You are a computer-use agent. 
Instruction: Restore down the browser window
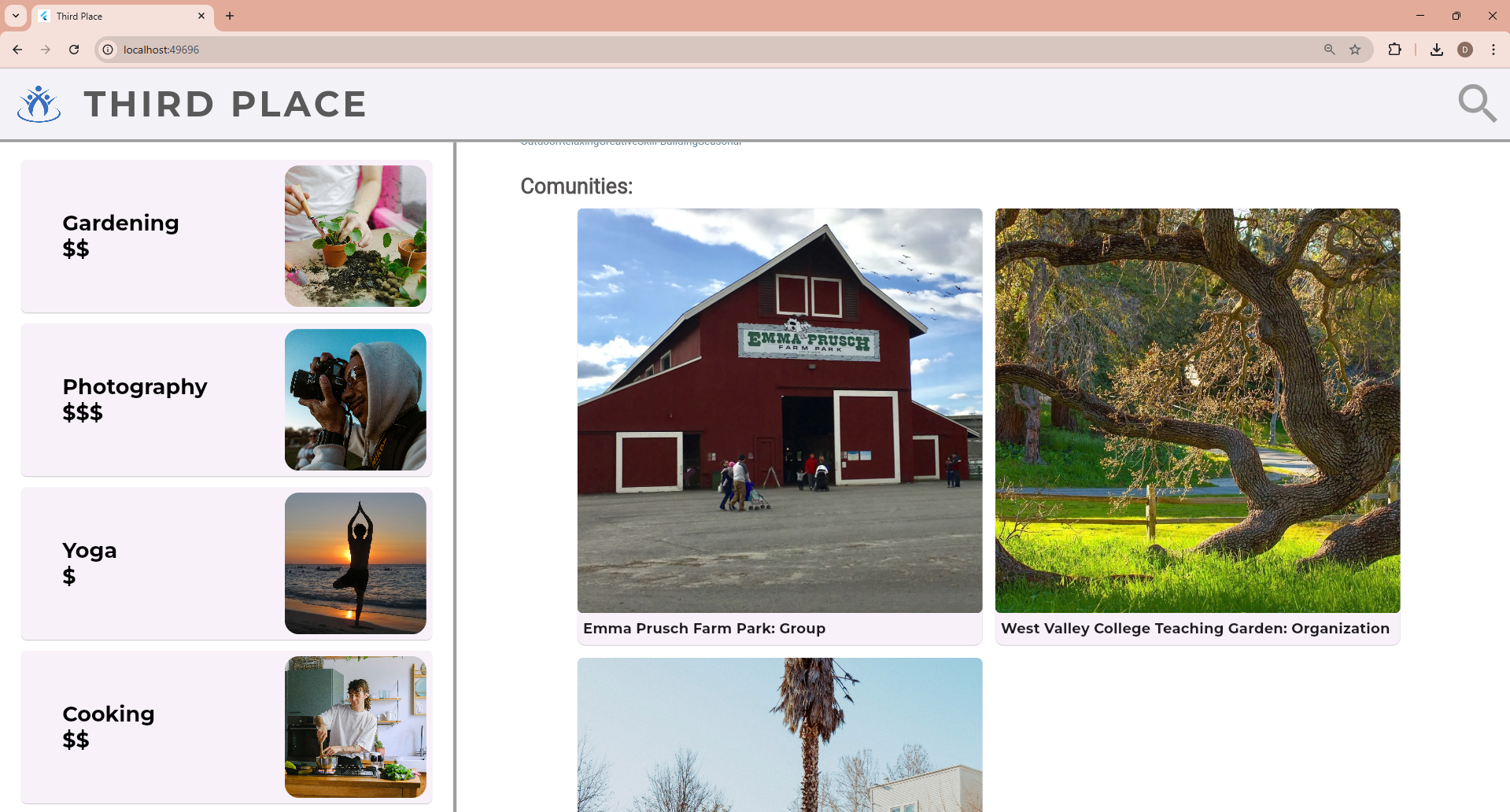[x=1456, y=16]
